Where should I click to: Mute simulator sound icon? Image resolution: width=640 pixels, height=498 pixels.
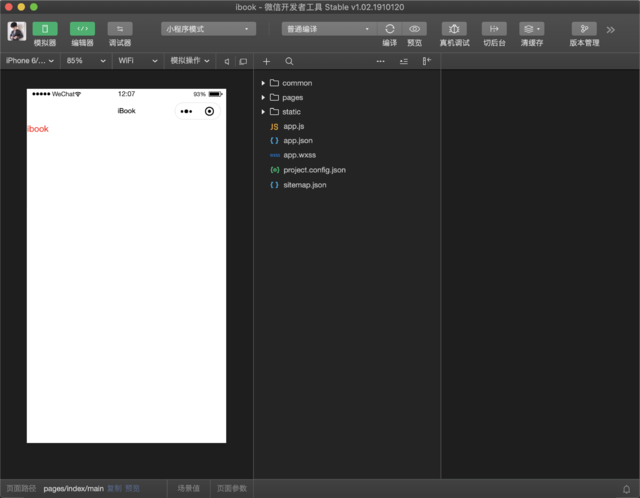pyautogui.click(x=227, y=62)
